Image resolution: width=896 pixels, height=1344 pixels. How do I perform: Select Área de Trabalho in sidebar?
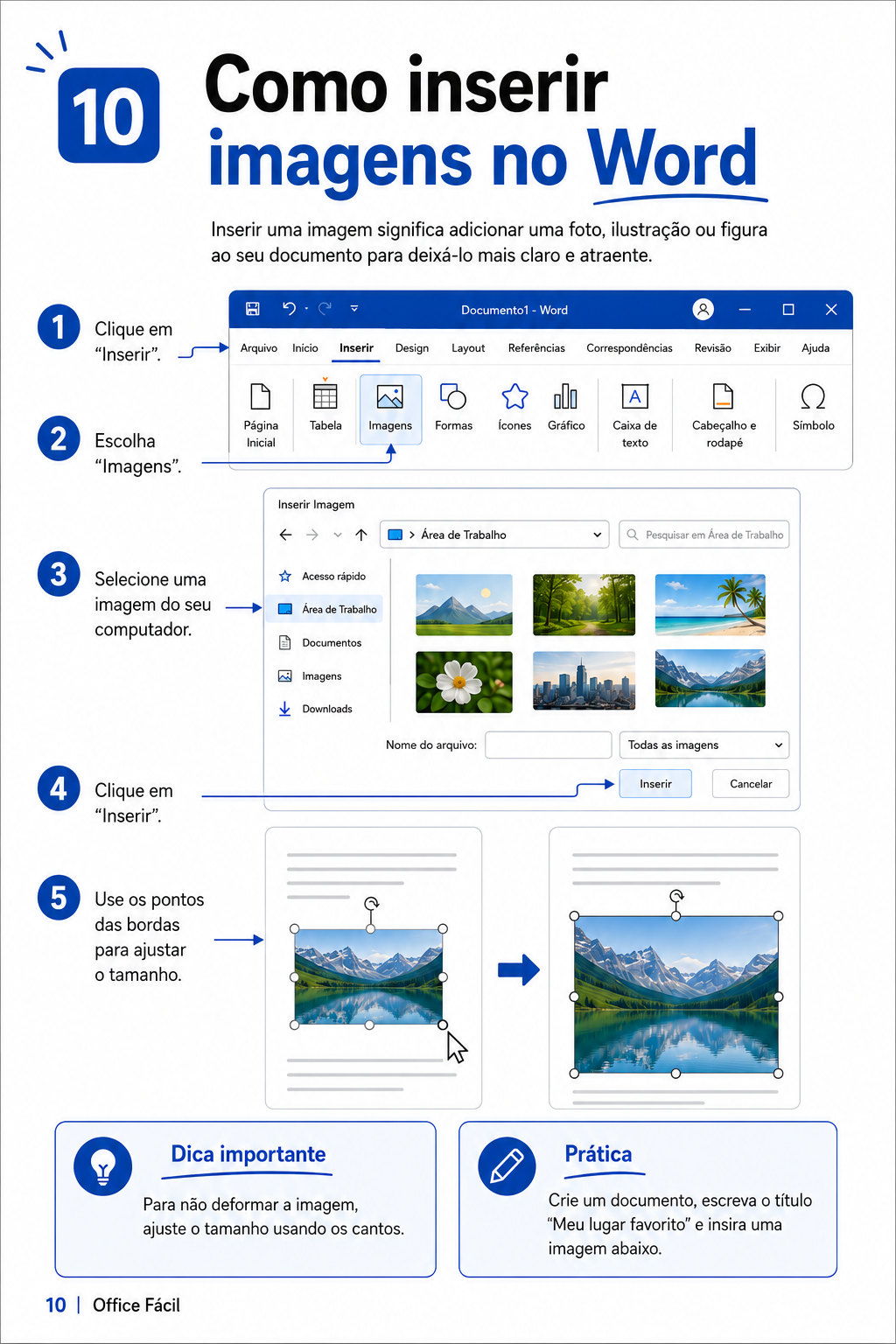pos(325,609)
